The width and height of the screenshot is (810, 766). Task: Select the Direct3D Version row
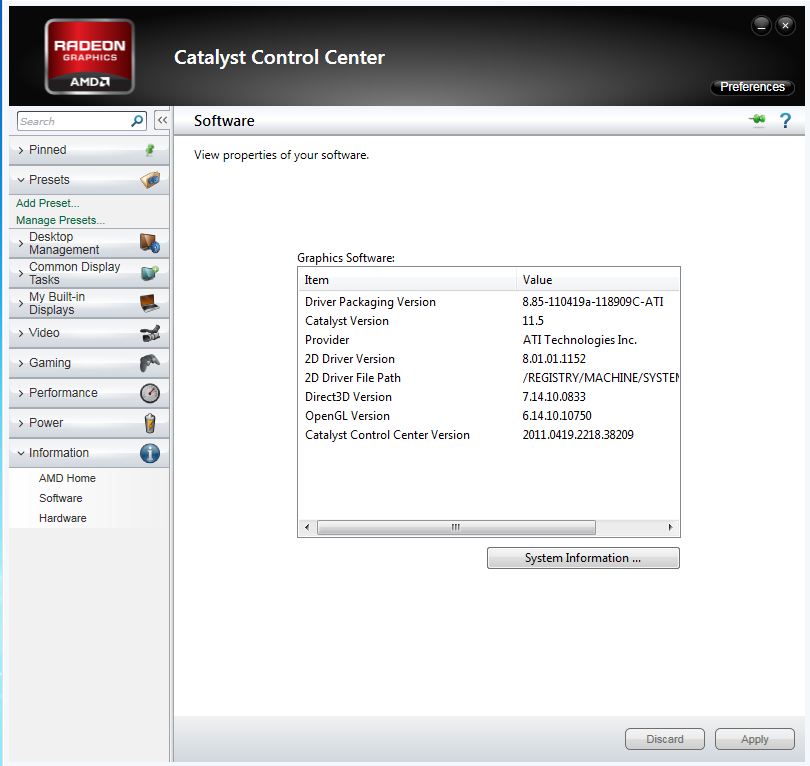point(489,397)
